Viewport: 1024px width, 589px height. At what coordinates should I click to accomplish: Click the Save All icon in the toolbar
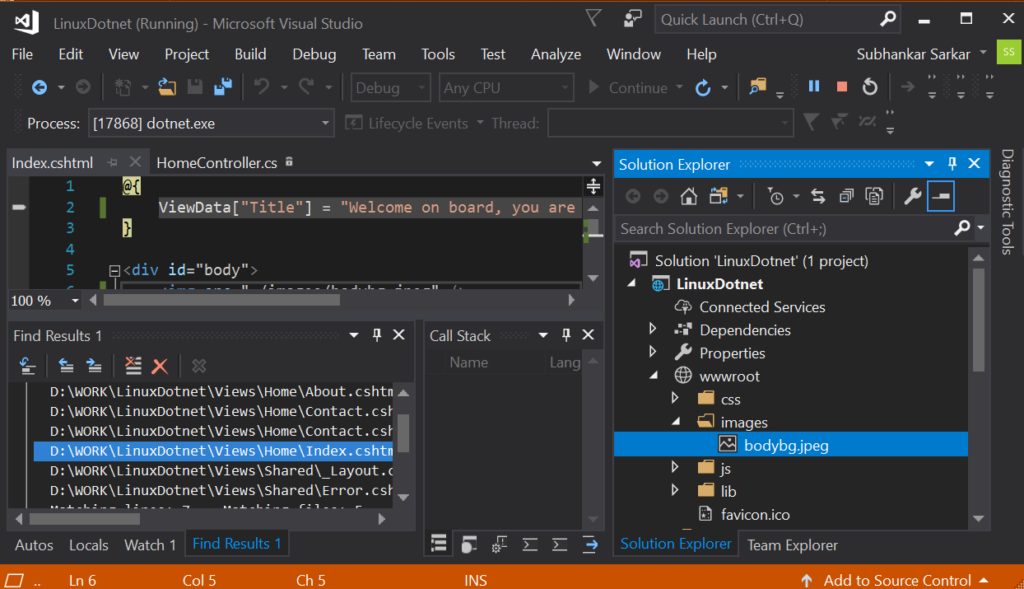pyautogui.click(x=222, y=87)
